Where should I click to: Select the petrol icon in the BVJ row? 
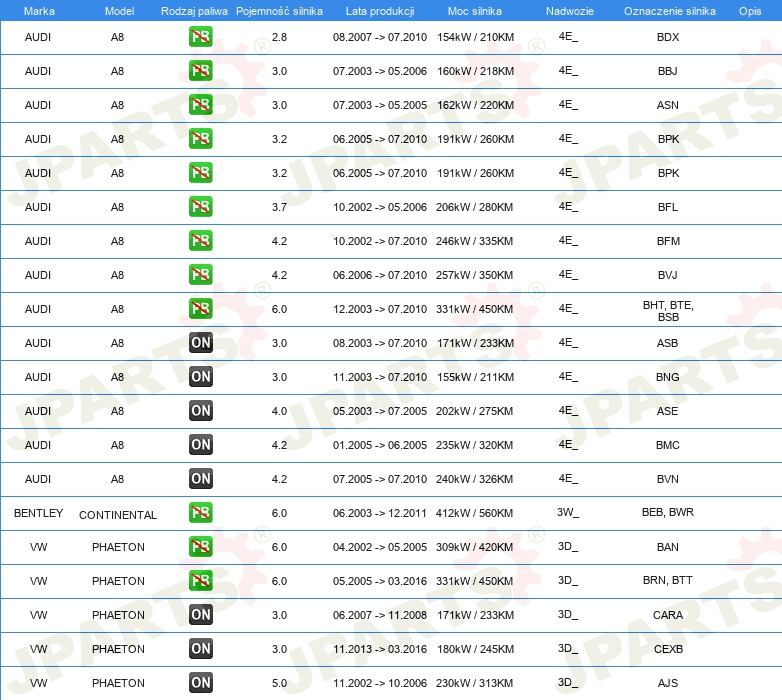pyautogui.click(x=200, y=274)
